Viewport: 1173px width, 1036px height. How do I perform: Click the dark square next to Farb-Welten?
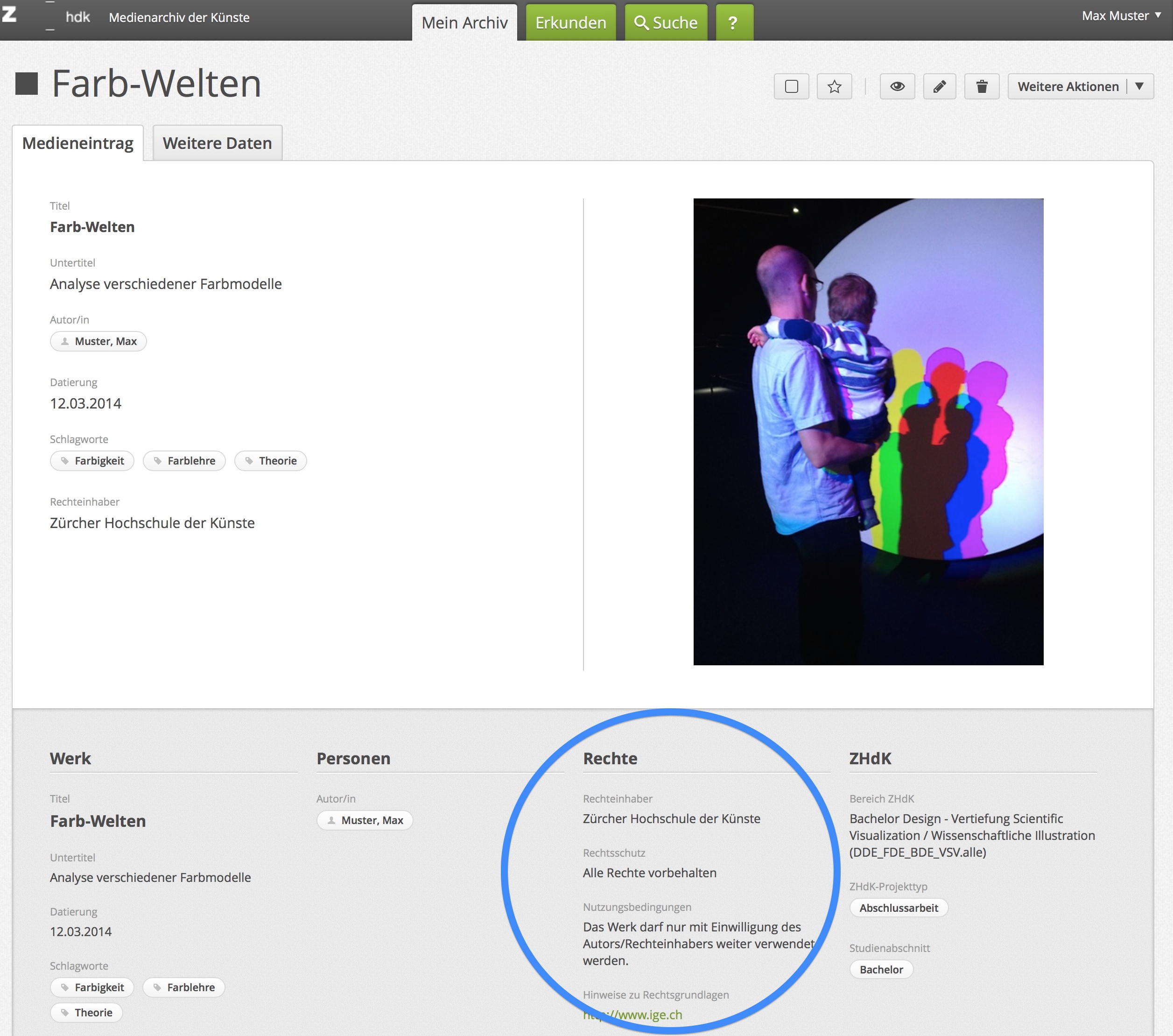pyautogui.click(x=27, y=84)
